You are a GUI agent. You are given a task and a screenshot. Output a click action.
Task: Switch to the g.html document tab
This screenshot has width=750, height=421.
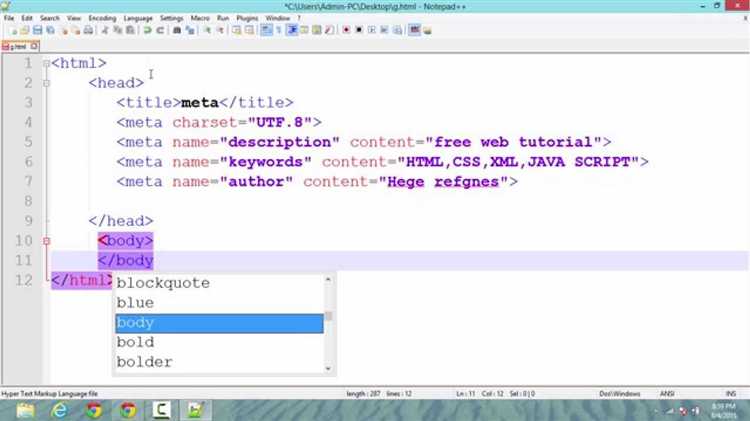coord(16,46)
